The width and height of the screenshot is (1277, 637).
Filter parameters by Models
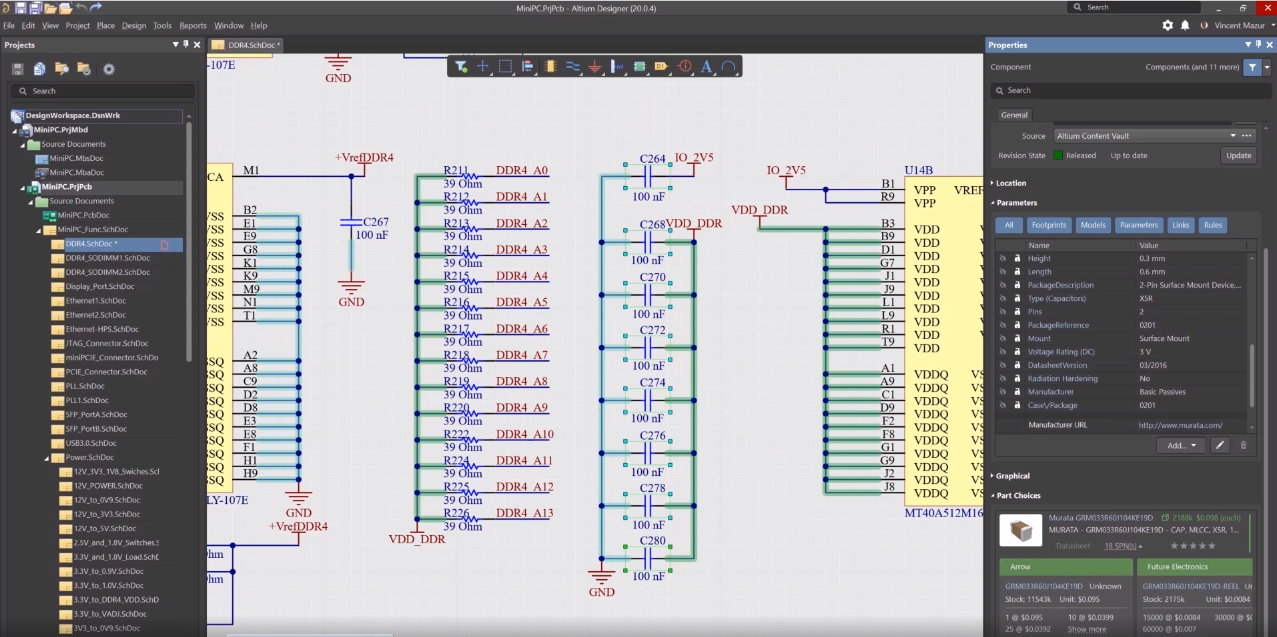click(x=1091, y=225)
